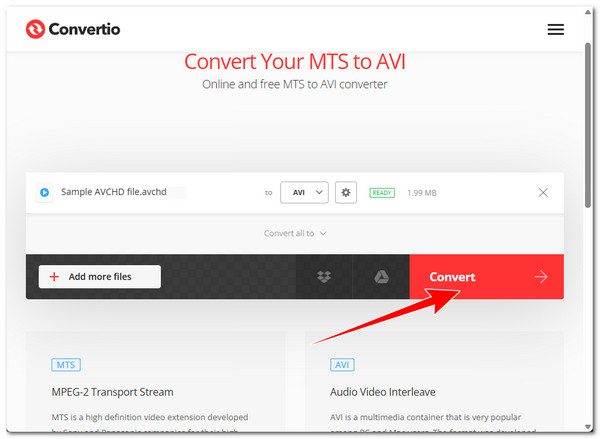This screenshot has height=439, width=600.
Task: Click Convert Your MTS to AVI title
Action: tap(295, 62)
